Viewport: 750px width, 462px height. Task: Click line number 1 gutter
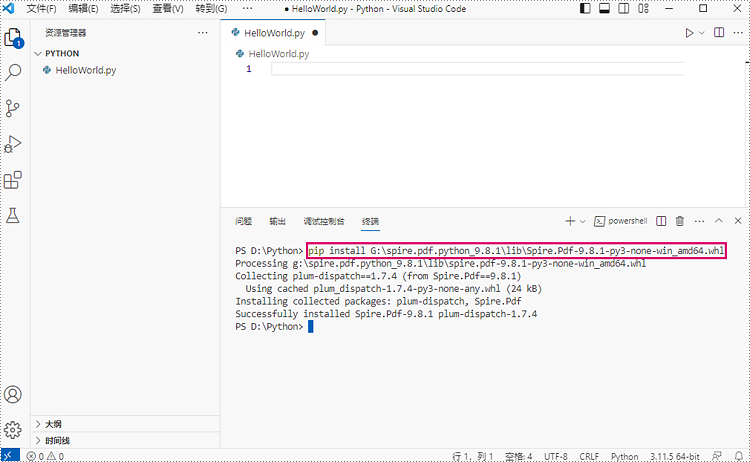point(249,69)
